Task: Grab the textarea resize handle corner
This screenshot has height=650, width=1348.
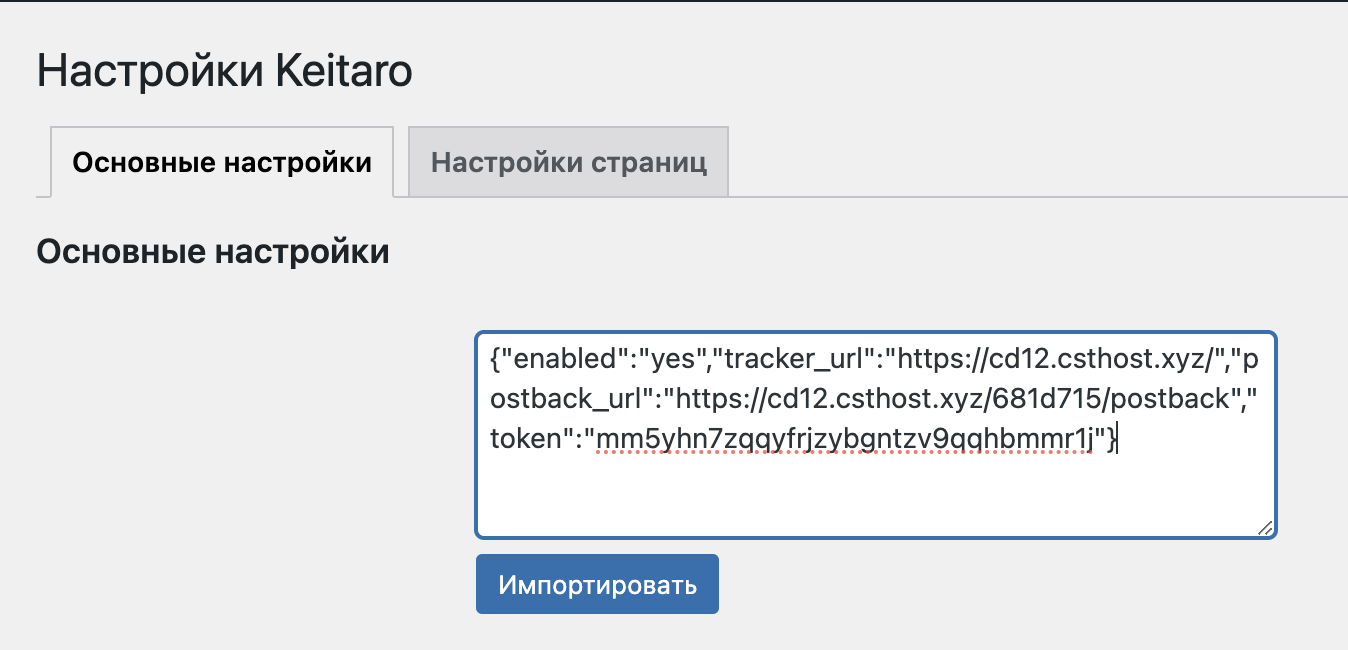Action: pos(1265,528)
